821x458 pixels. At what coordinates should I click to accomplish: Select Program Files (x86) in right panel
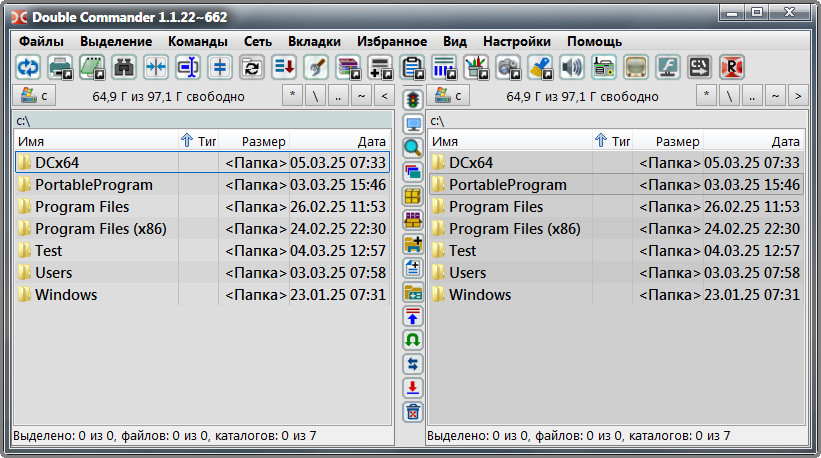pos(617,229)
